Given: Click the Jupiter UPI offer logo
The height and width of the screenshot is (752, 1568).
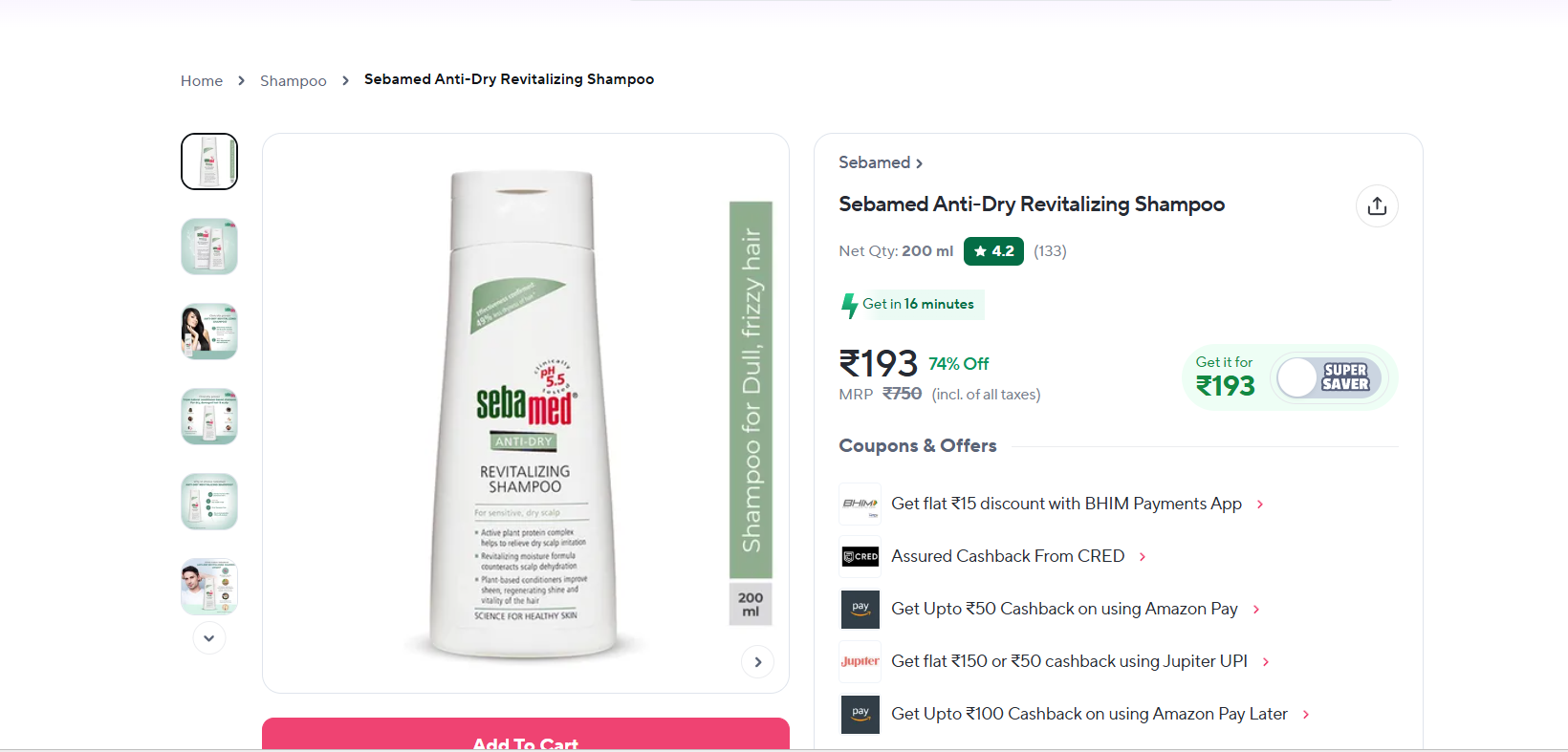Looking at the screenshot, I should [860, 661].
